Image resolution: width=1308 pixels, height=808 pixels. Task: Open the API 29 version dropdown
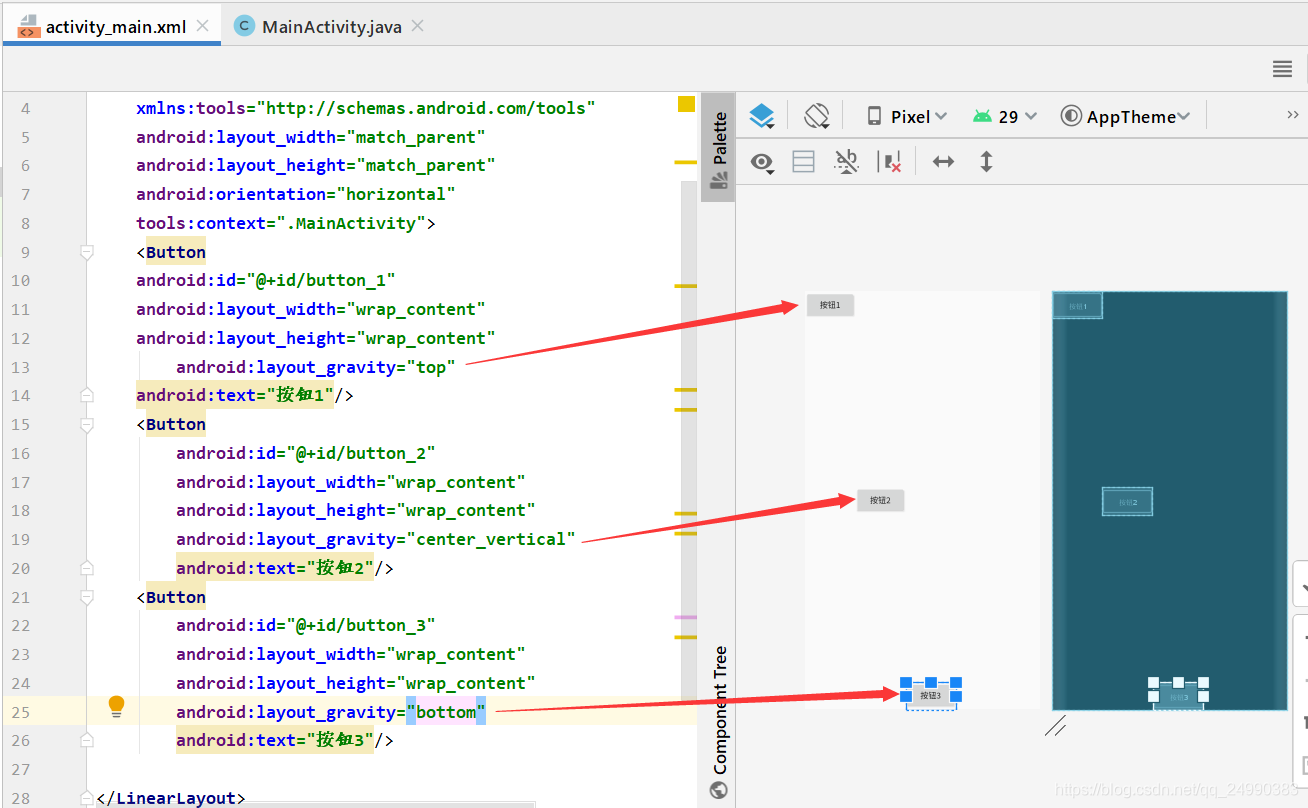tap(1005, 117)
